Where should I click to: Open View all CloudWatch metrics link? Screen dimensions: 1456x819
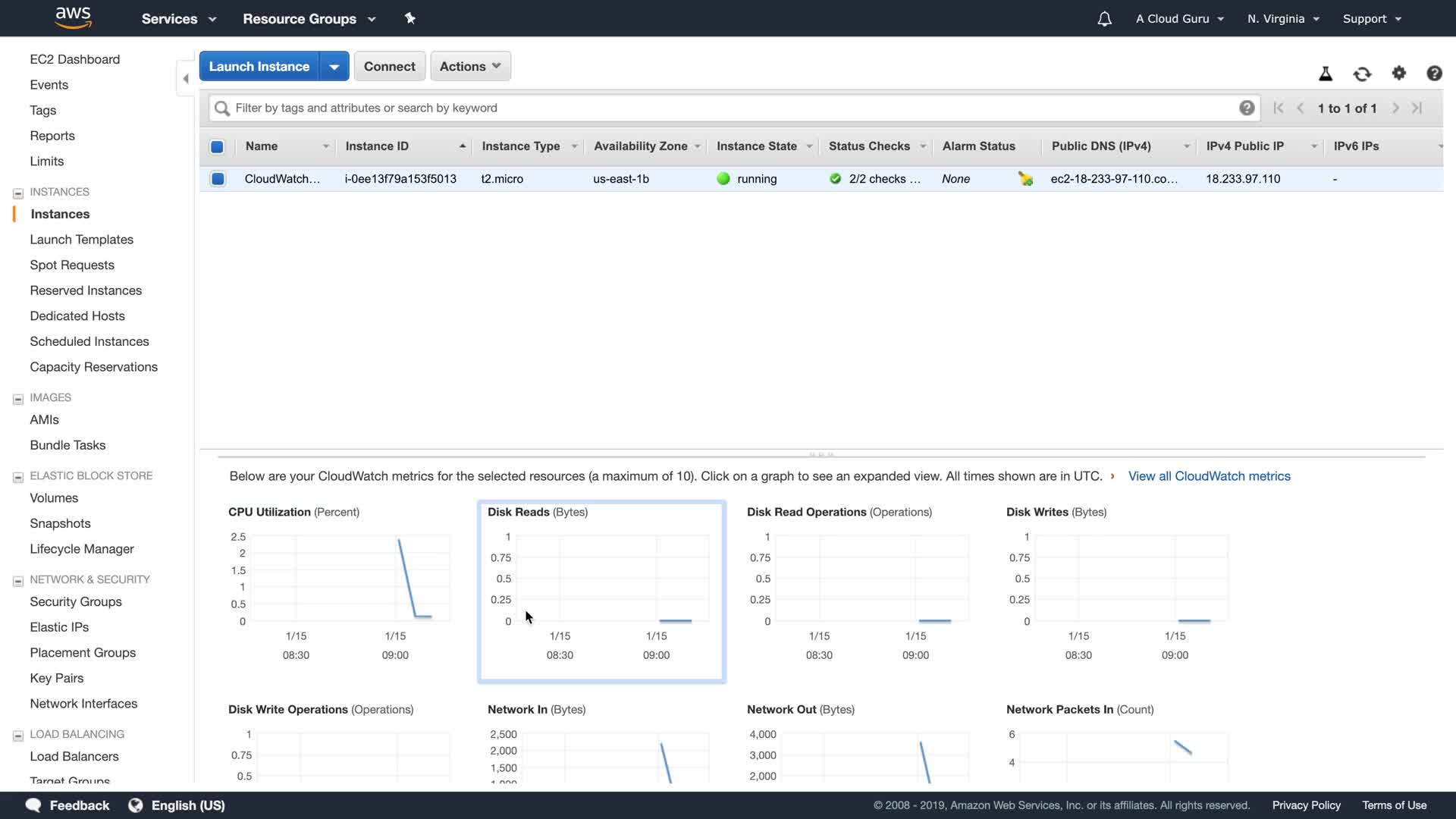pos(1209,476)
